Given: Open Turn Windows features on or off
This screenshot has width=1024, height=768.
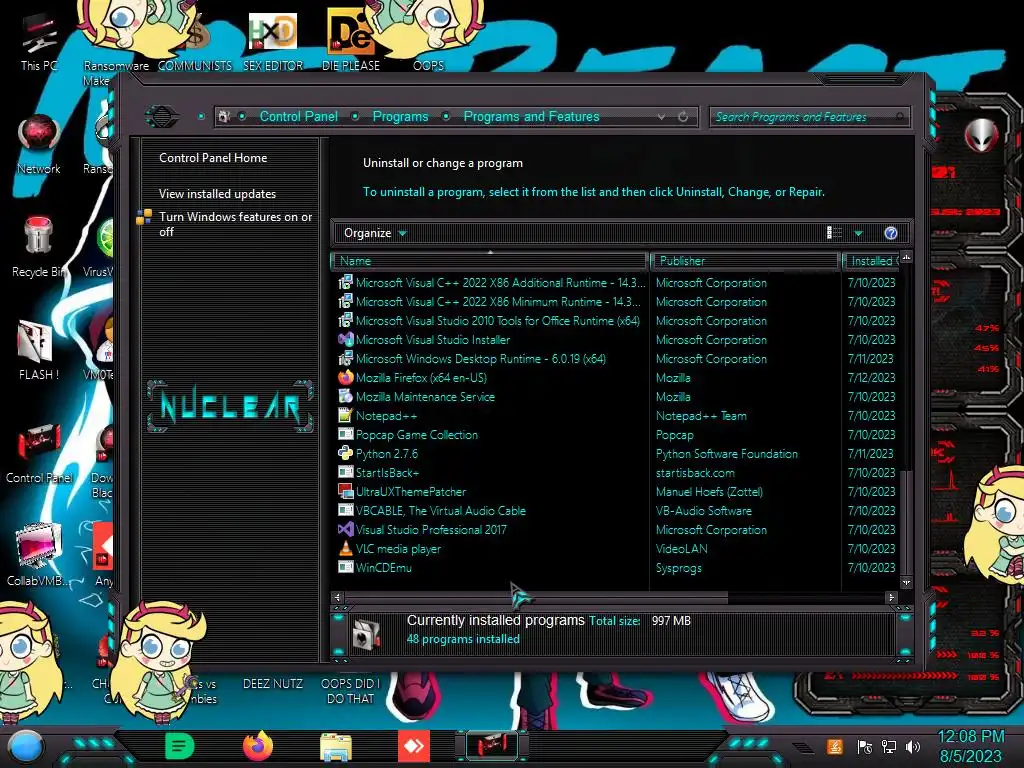Looking at the screenshot, I should (235, 224).
